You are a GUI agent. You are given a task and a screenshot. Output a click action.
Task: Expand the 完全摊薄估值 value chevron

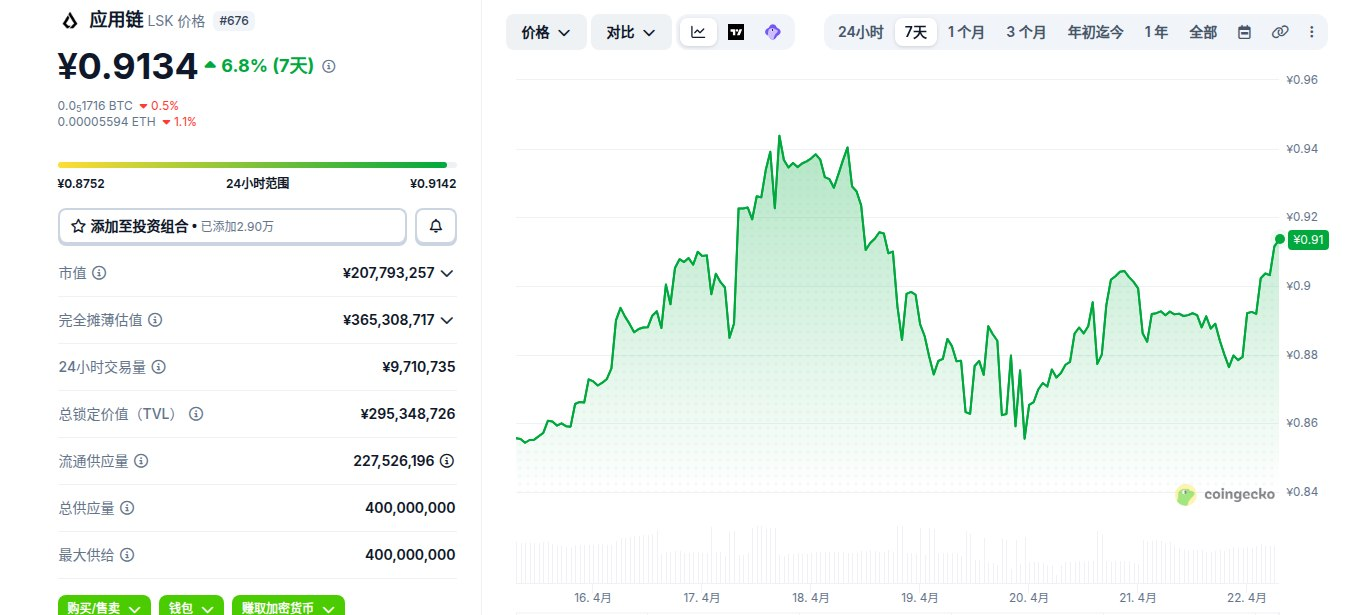pos(447,320)
